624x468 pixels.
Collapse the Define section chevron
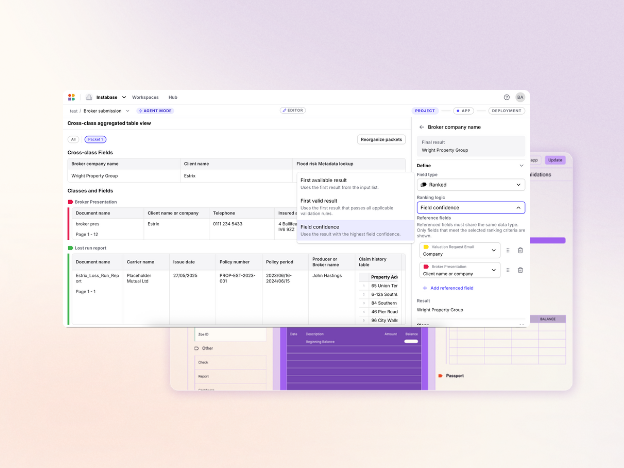coord(521,166)
